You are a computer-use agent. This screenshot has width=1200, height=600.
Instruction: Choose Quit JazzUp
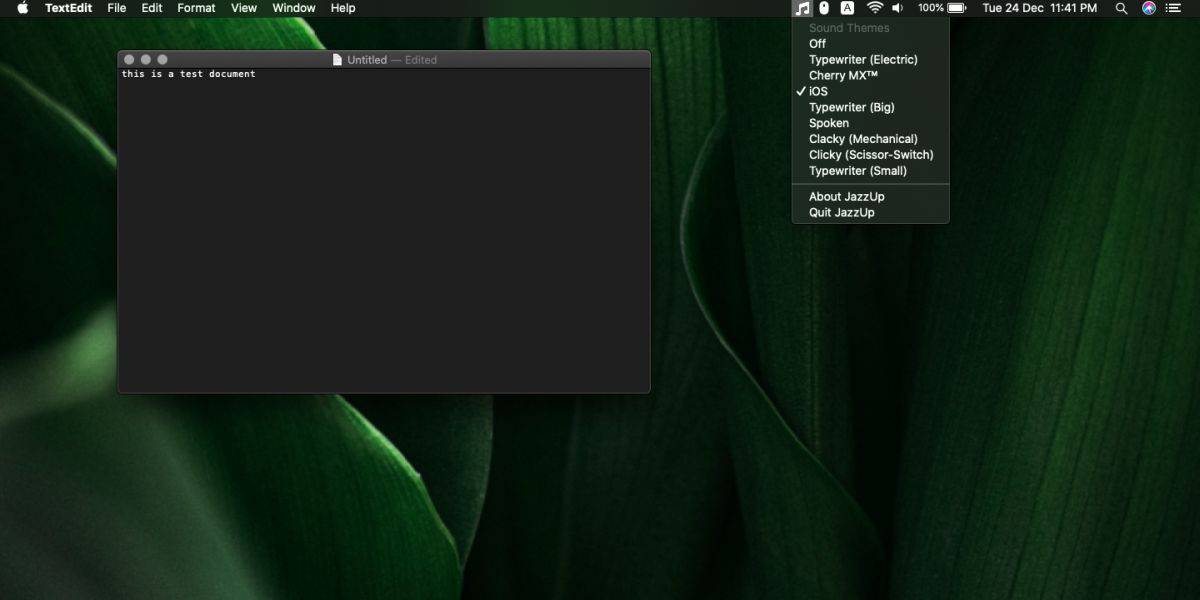[x=870, y=213]
